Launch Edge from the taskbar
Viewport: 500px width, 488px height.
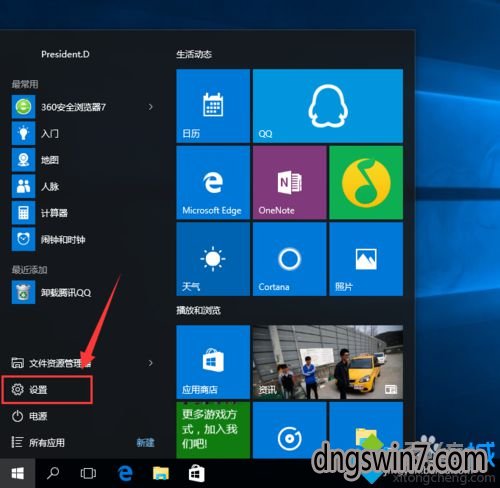coord(125,473)
